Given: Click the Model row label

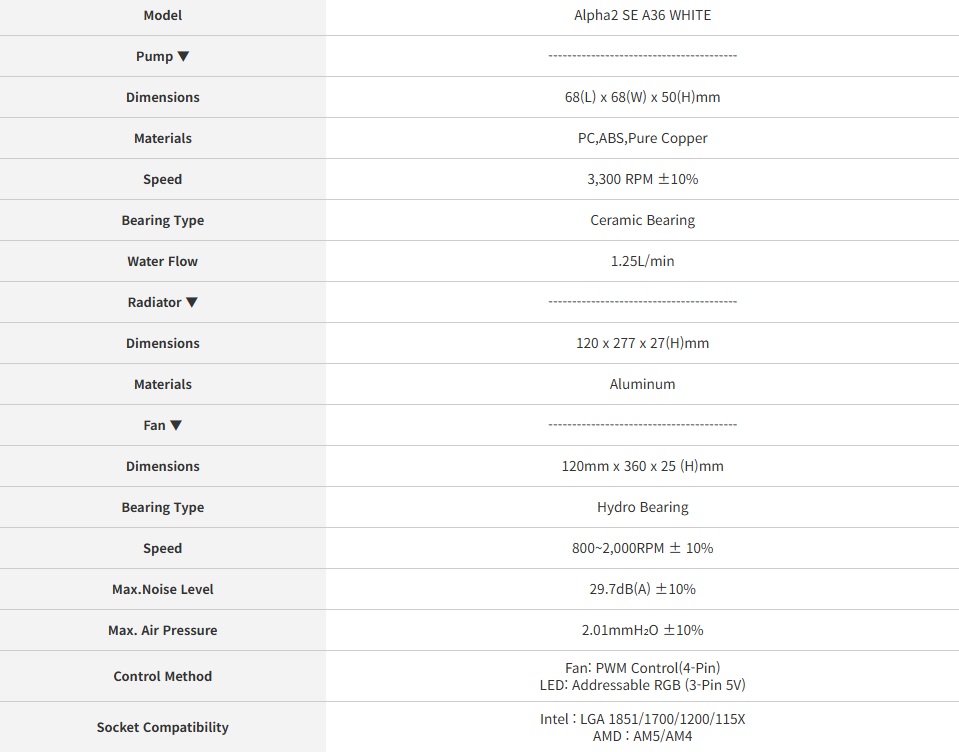Looking at the screenshot, I should coord(163,16).
